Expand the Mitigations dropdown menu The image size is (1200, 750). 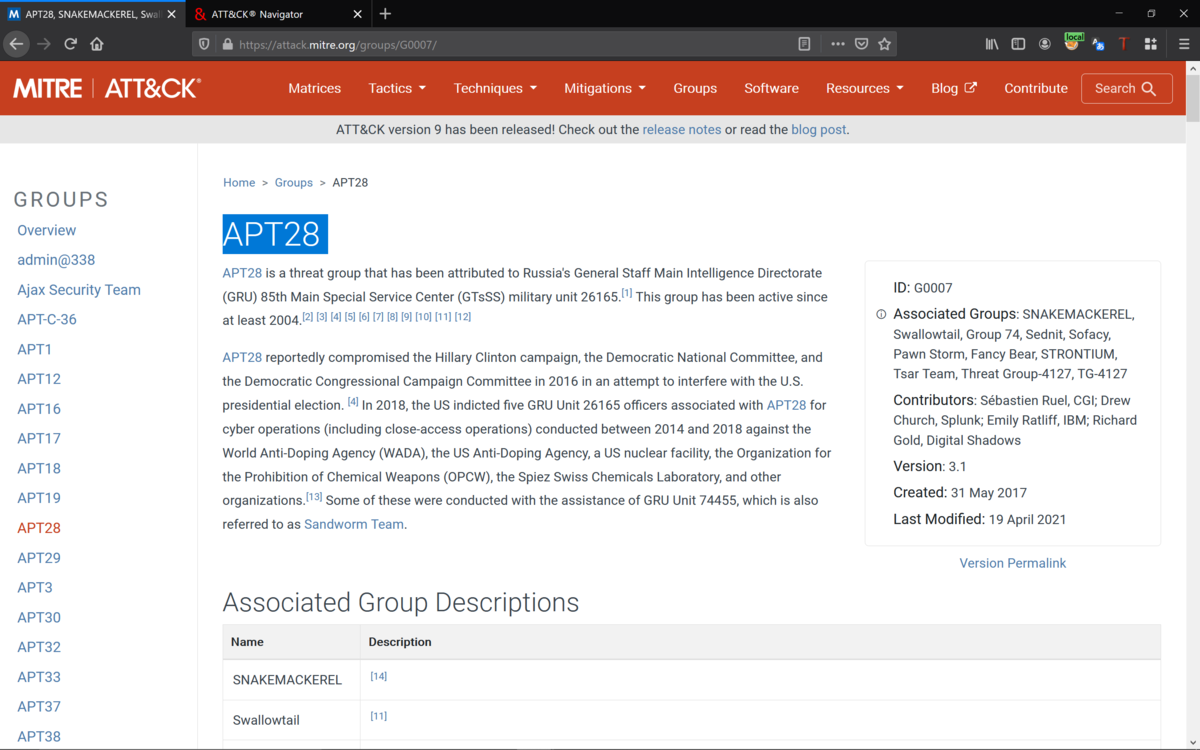(605, 88)
